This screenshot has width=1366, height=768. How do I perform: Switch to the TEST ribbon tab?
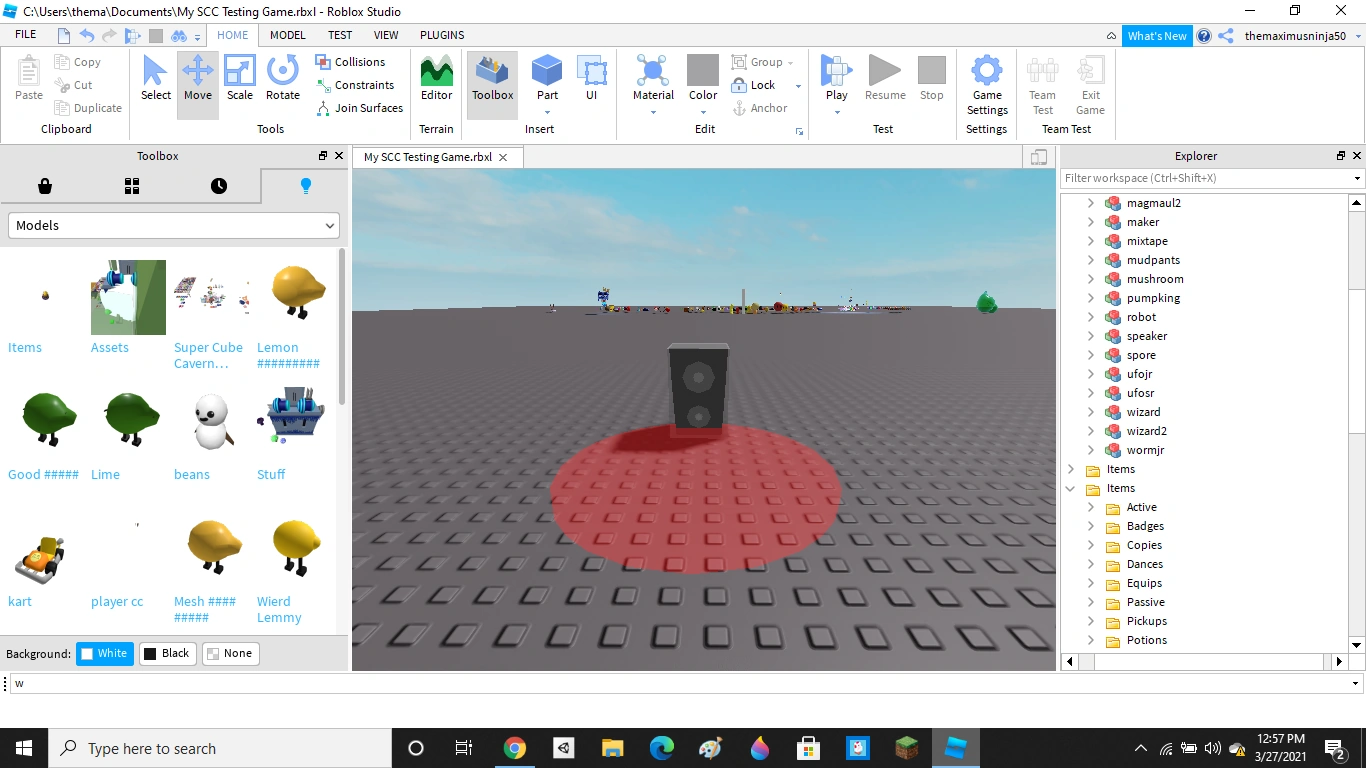click(340, 35)
